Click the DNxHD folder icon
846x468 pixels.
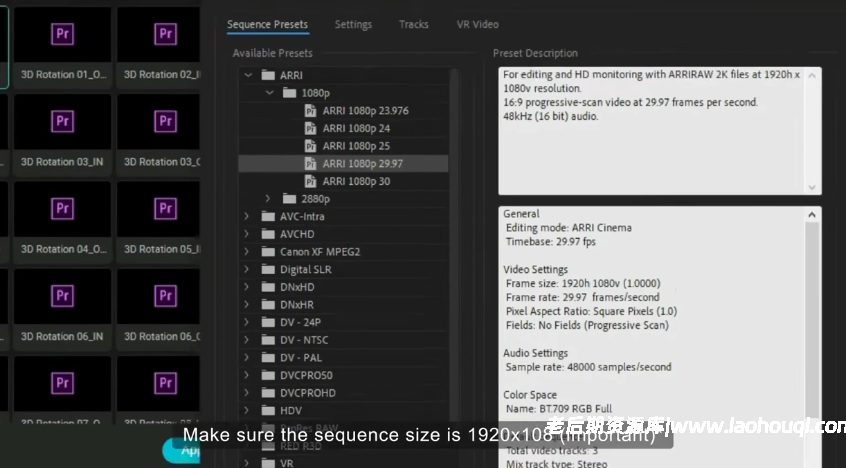[x=268, y=287]
